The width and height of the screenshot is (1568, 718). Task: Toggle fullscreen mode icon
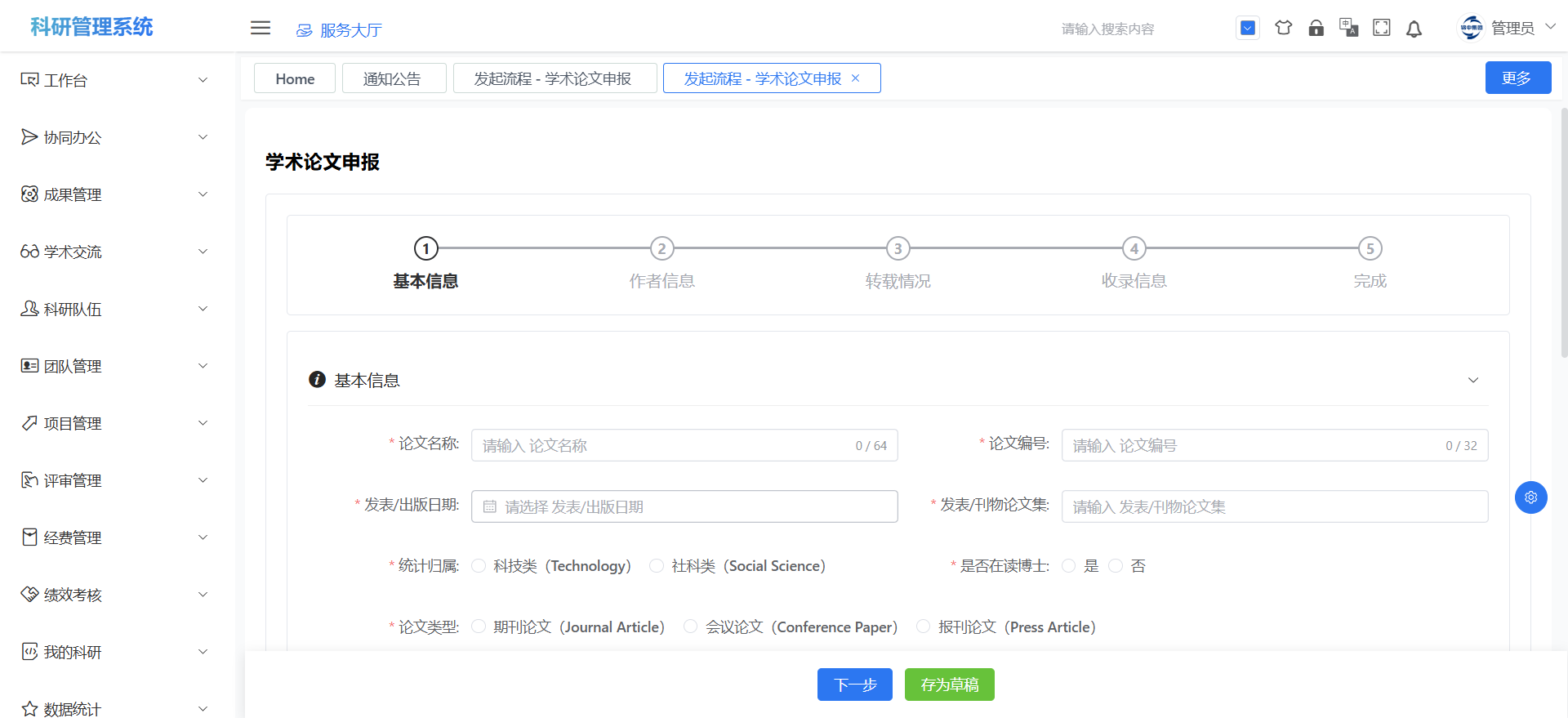(x=1381, y=28)
